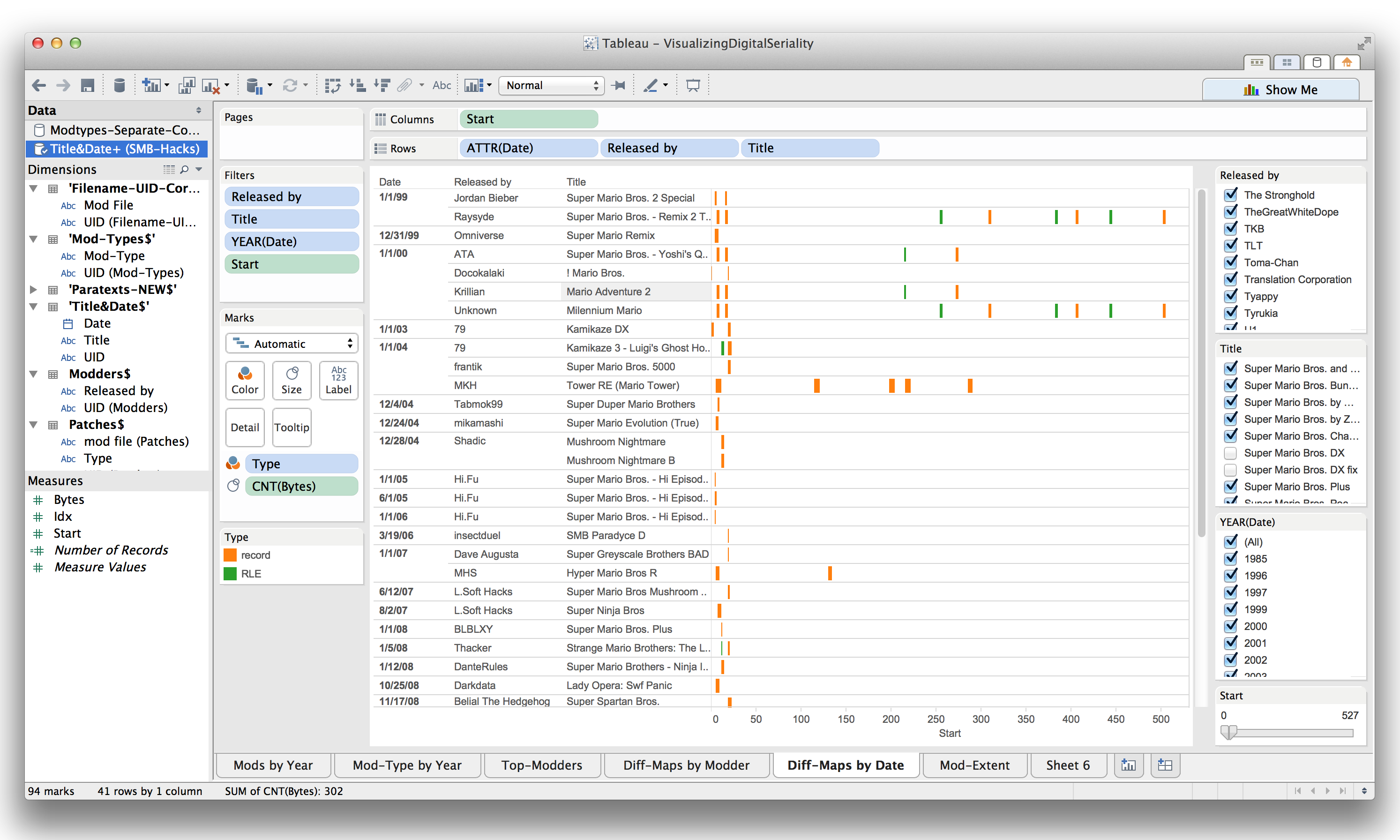
Task: Collapse the 'Title&Date$' table
Action: pyautogui.click(x=34, y=307)
